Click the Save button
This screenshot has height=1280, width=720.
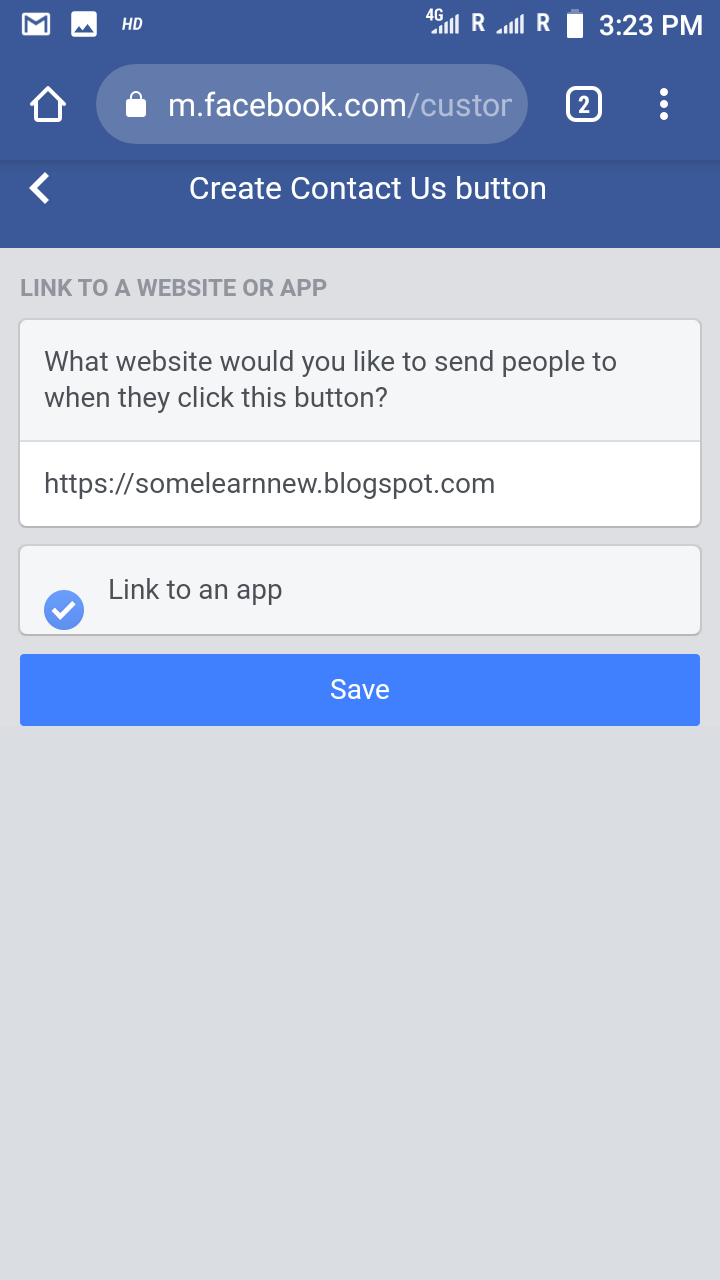click(x=360, y=690)
